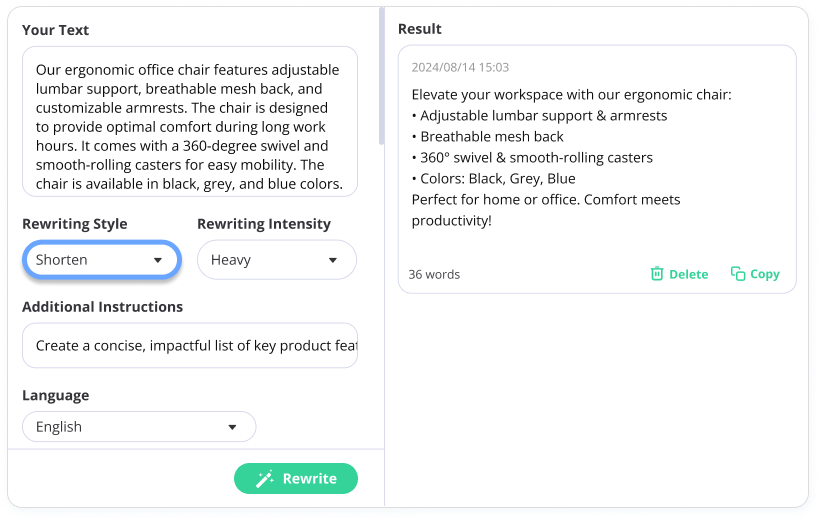The image size is (820, 520).
Task: Open the Rewriting Intensity dropdown showing Heavy
Action: pyautogui.click(x=277, y=259)
